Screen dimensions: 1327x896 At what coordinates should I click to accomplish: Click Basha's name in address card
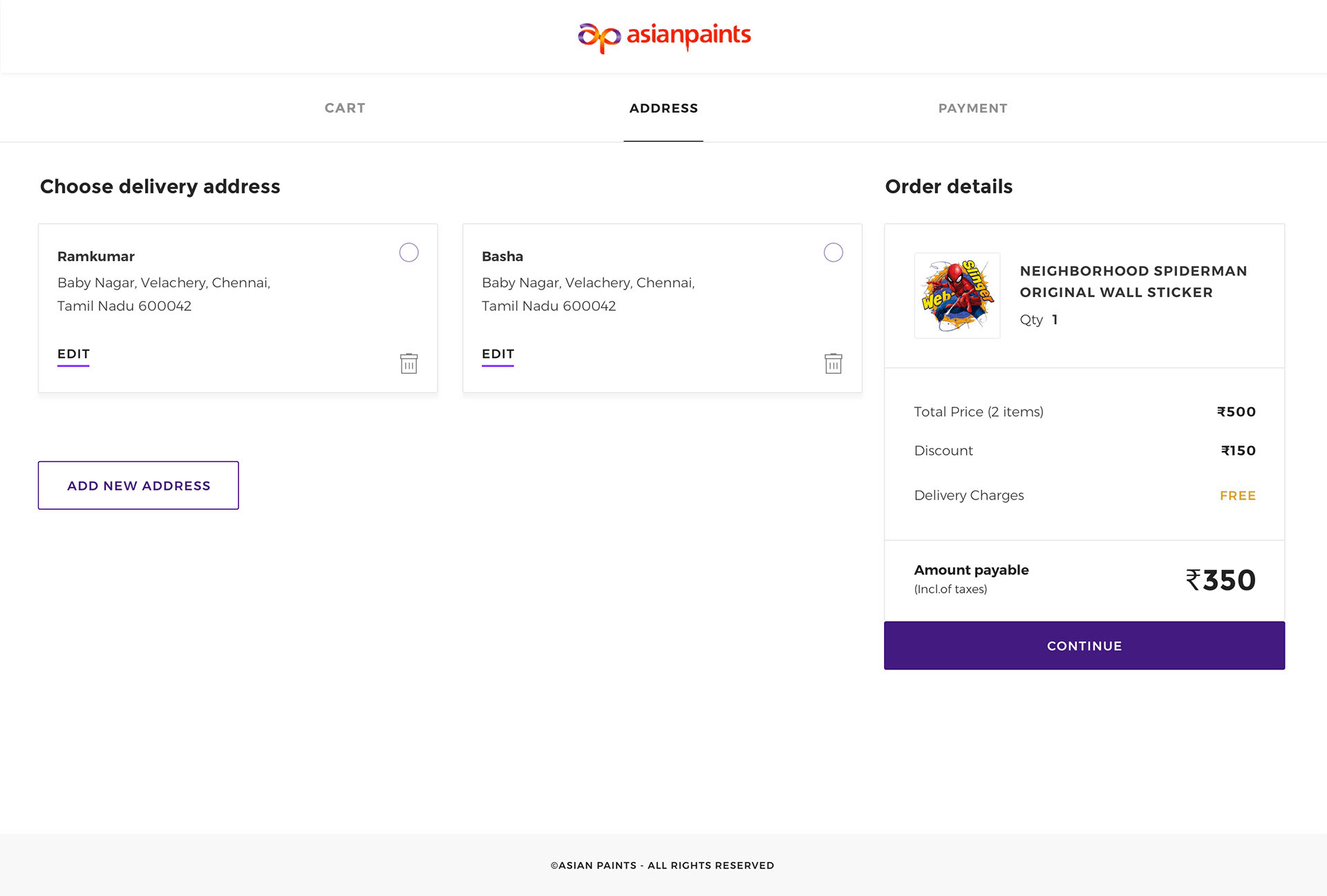tap(502, 256)
